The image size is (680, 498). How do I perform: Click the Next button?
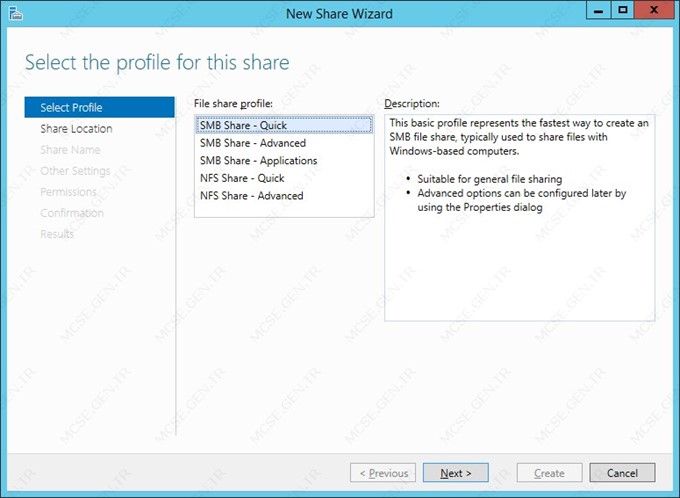click(x=456, y=473)
